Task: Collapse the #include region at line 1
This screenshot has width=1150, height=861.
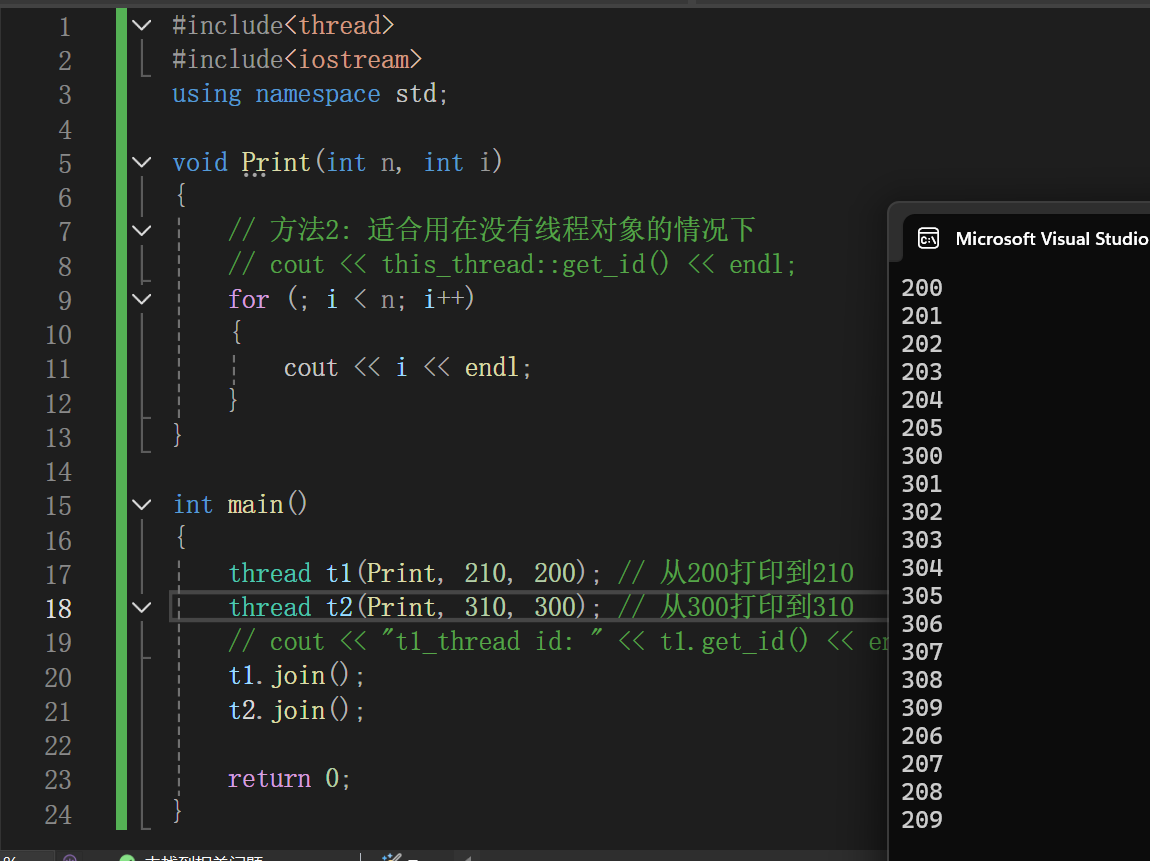Action: [x=141, y=25]
